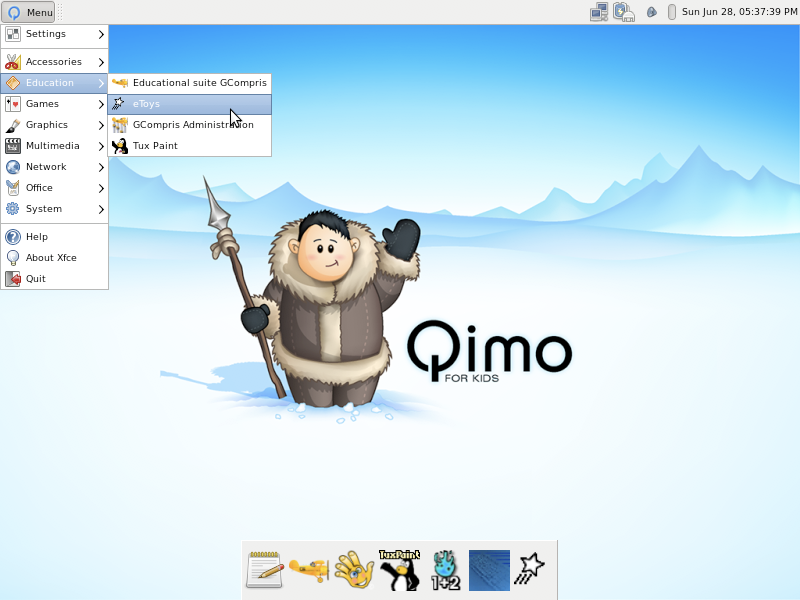Launch Tux Paint from the penguin dock icon

(398, 569)
